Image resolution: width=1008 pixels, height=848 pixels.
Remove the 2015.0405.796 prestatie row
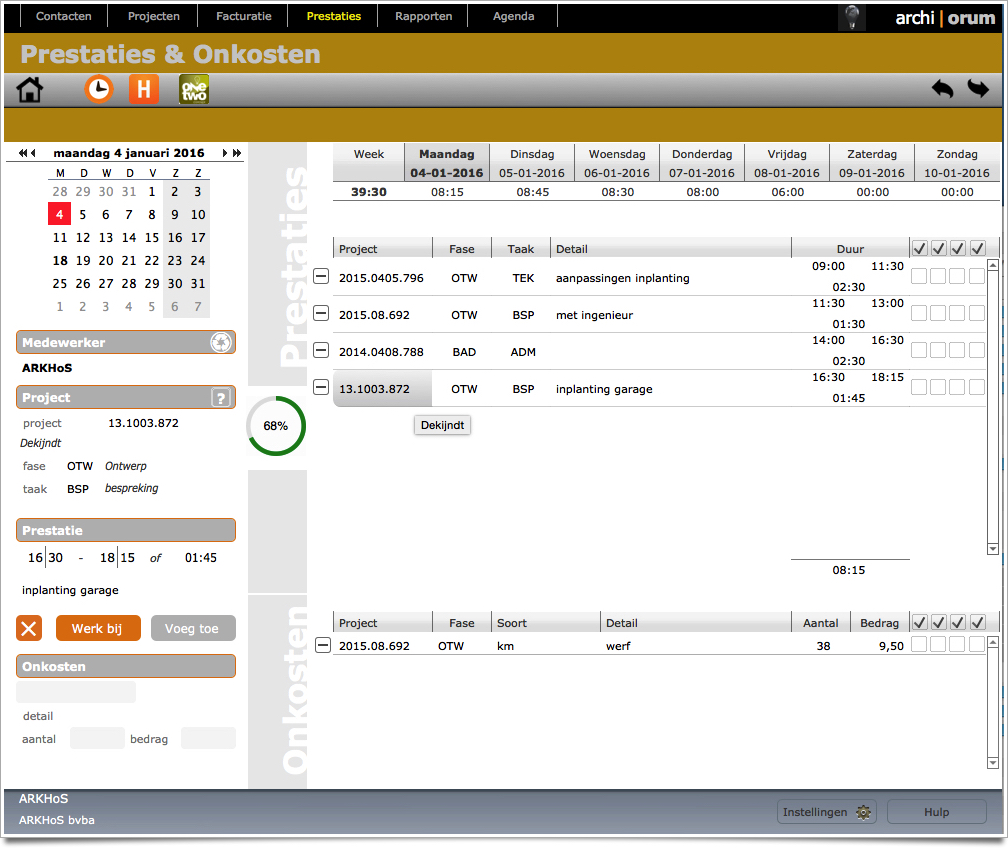pyautogui.click(x=321, y=276)
